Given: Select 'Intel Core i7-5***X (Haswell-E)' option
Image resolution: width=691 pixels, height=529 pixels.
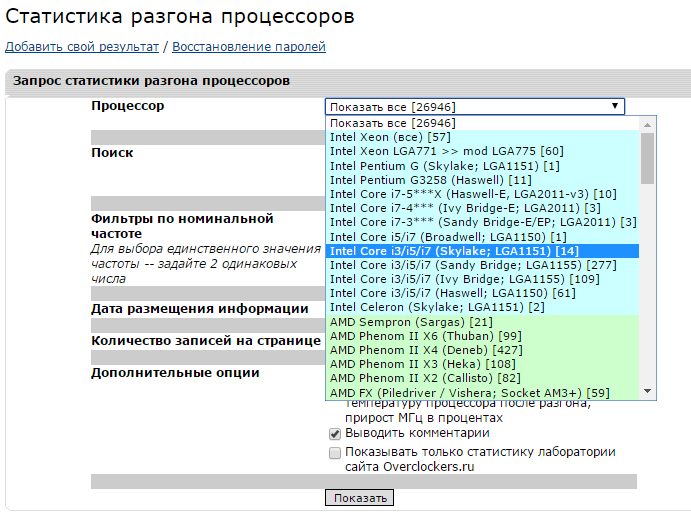Looking at the screenshot, I should click(482, 194).
